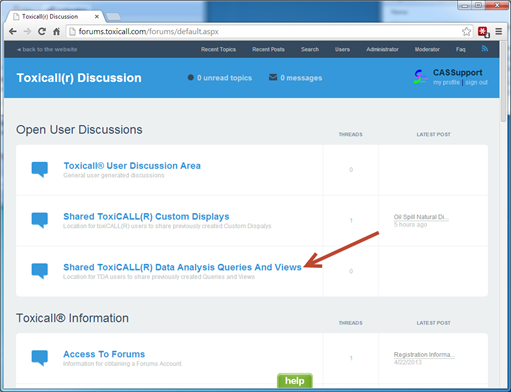Open the red browser extension icon
The width and height of the screenshot is (511, 392).
[483, 32]
